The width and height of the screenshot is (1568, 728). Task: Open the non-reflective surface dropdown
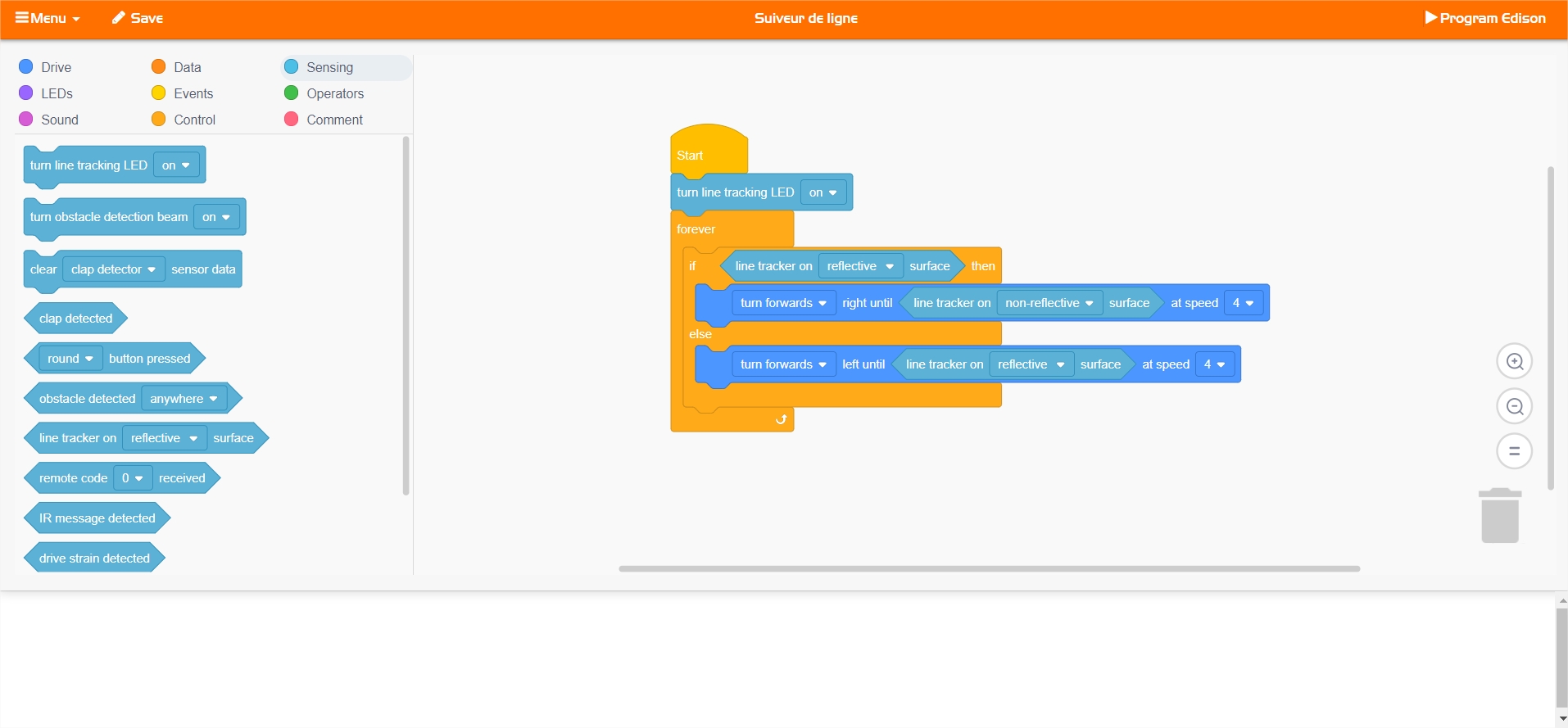click(x=1049, y=303)
